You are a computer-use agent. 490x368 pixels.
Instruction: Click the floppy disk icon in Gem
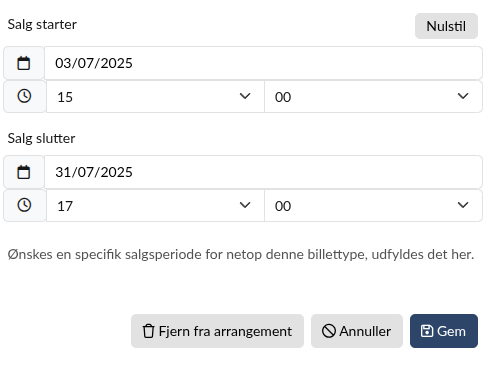(x=427, y=331)
